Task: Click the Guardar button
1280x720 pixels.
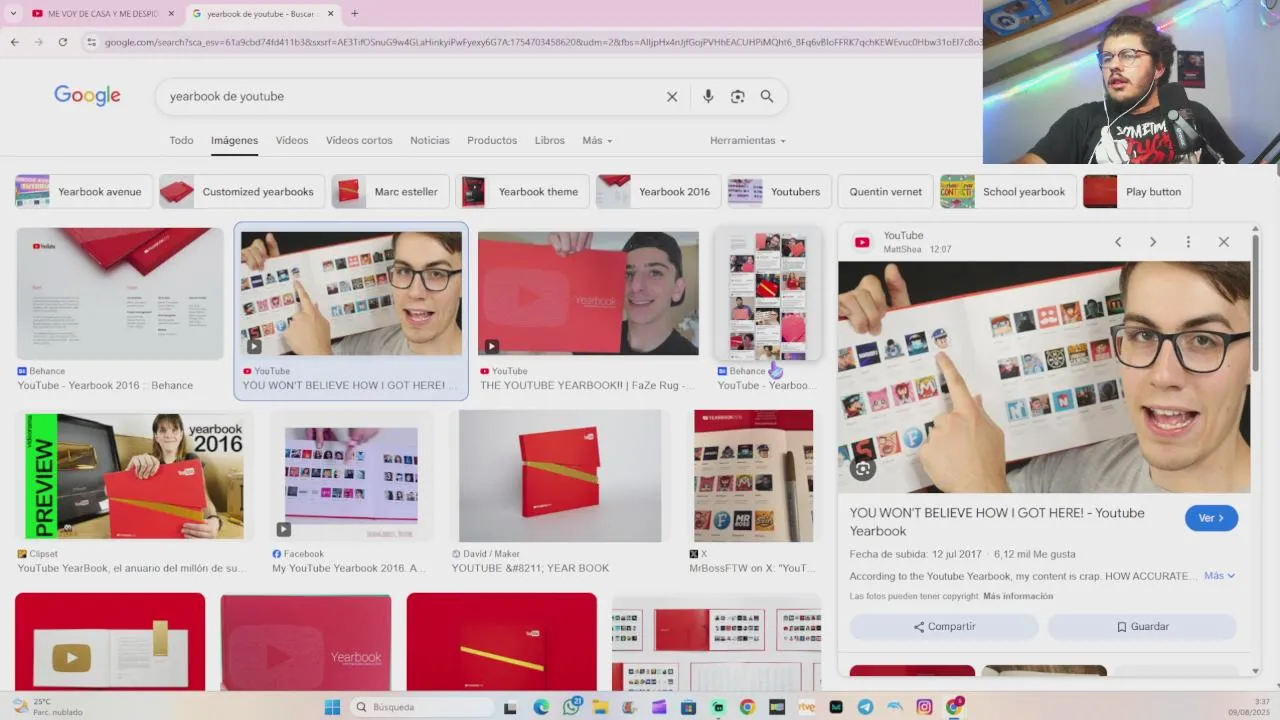Action: click(x=1142, y=627)
